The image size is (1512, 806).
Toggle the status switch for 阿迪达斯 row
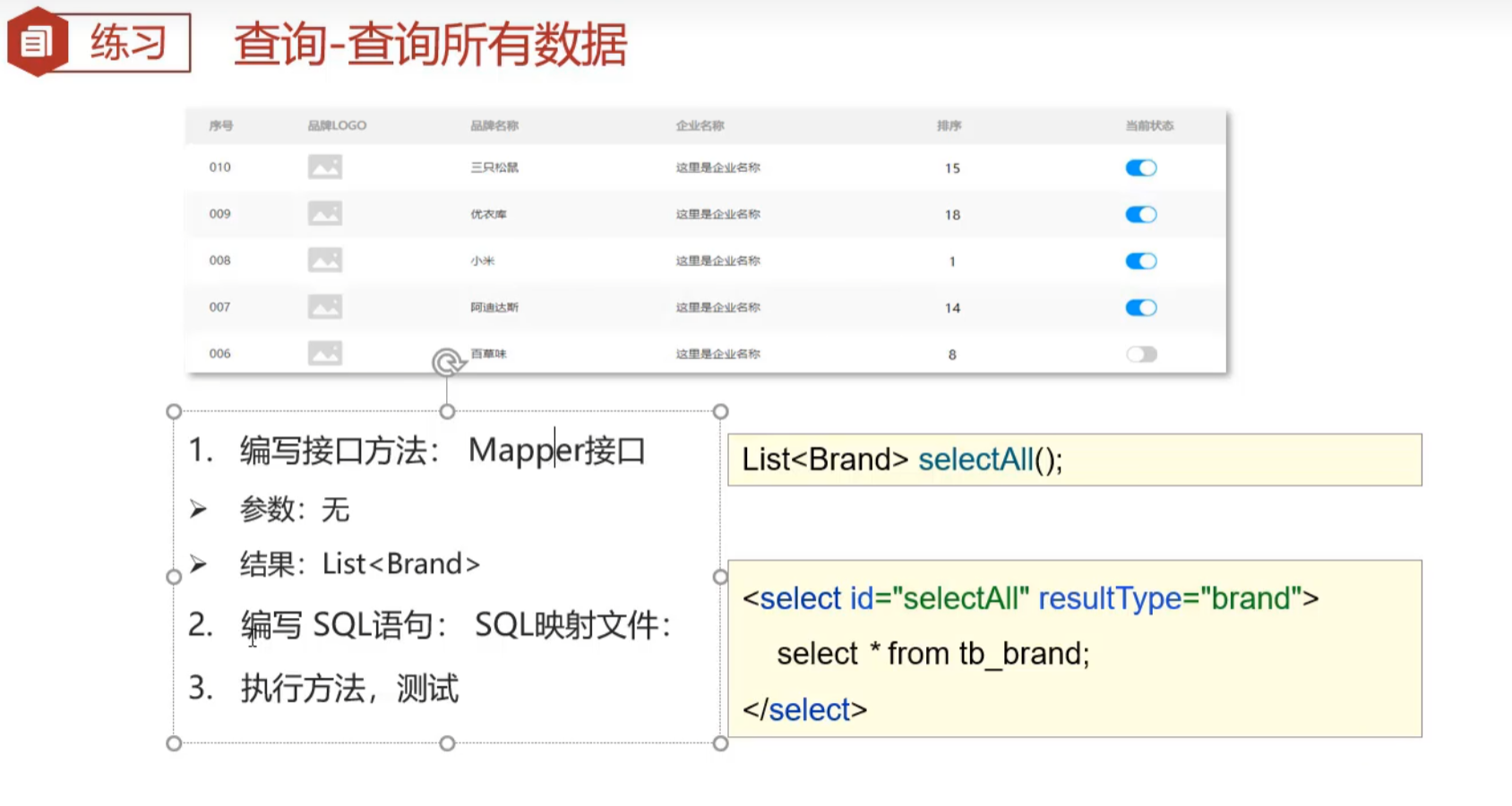(x=1141, y=307)
